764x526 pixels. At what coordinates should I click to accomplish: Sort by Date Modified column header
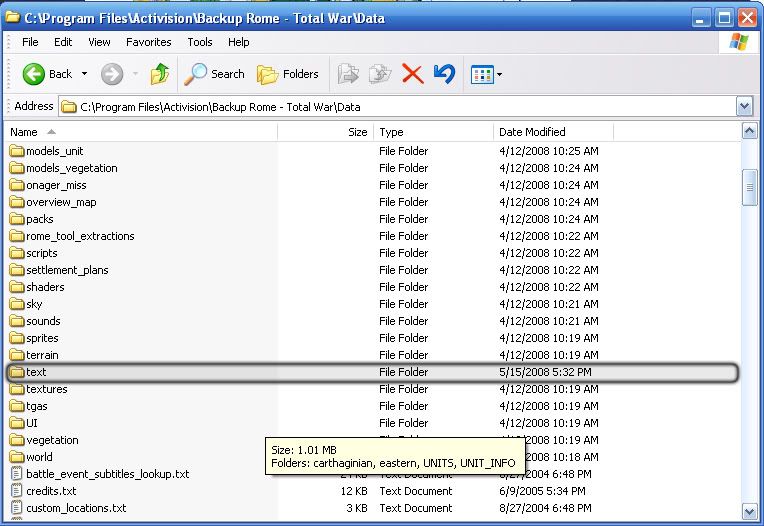click(x=554, y=132)
